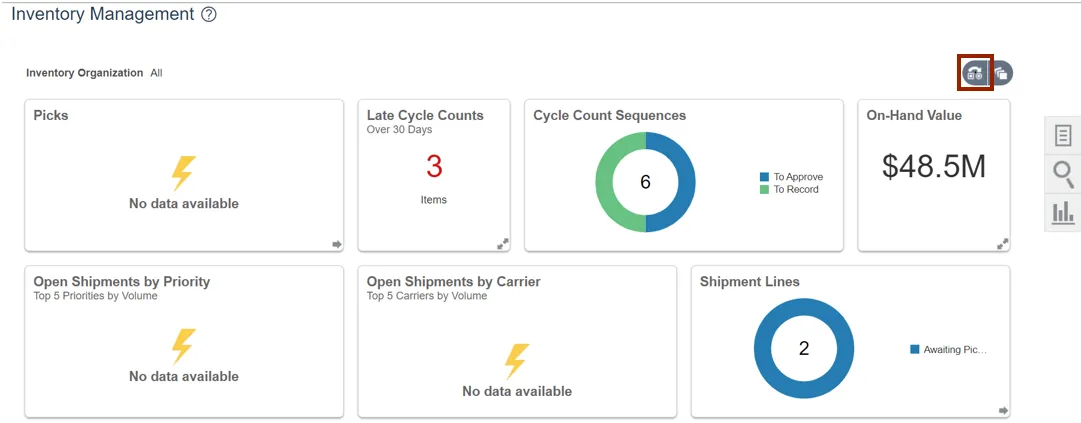
Task: Expand the On-Hand Value card
Action: pos(1003,243)
